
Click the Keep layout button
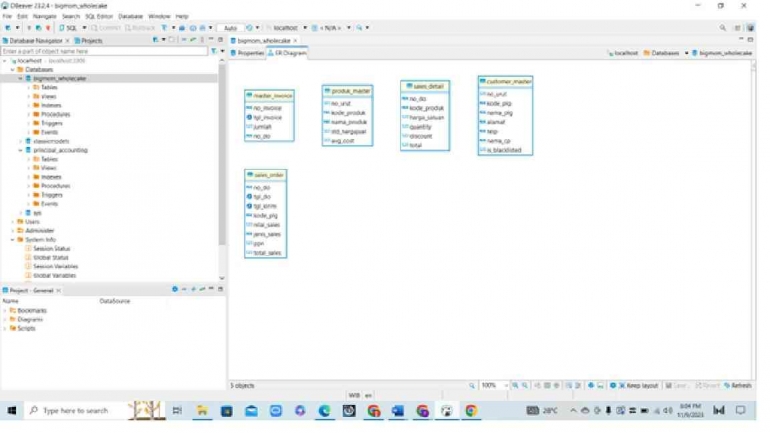tap(638, 386)
